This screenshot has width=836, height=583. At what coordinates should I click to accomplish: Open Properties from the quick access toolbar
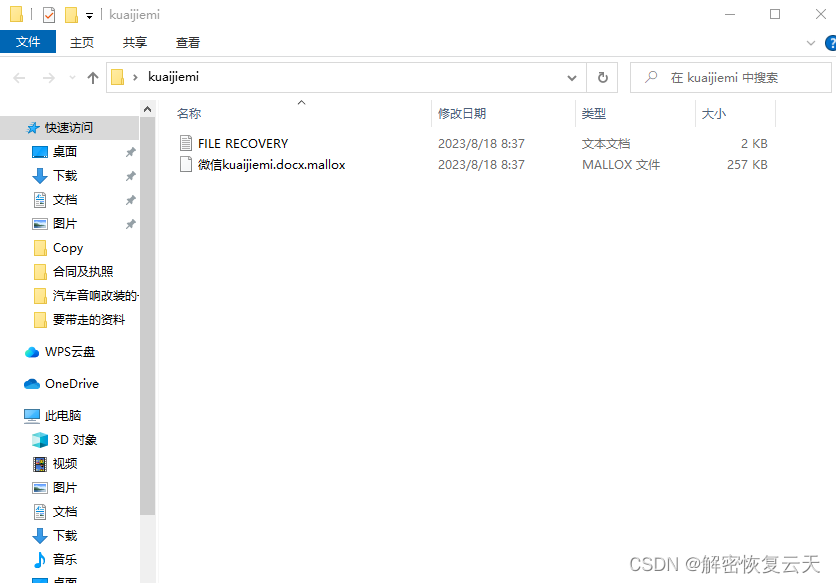[x=47, y=14]
